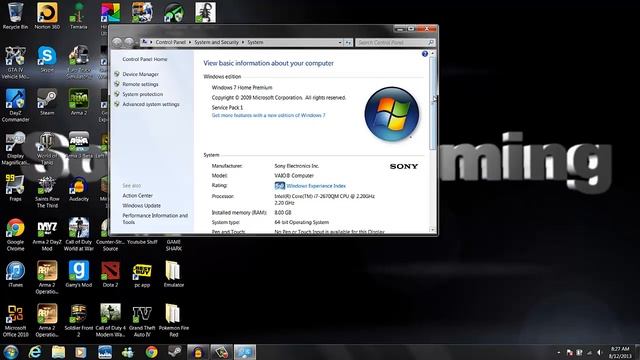
Task: Select the Terraria desktop shortcut
Action: point(78,16)
